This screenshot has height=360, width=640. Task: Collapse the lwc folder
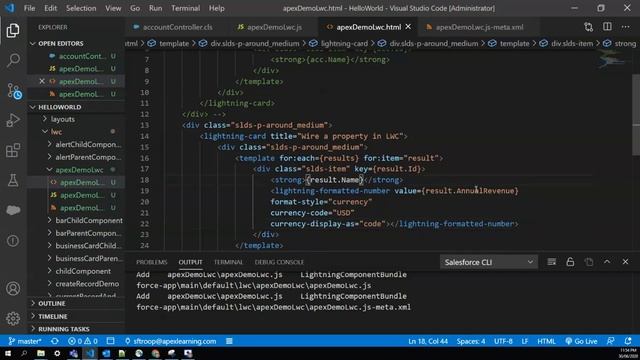[56, 132]
